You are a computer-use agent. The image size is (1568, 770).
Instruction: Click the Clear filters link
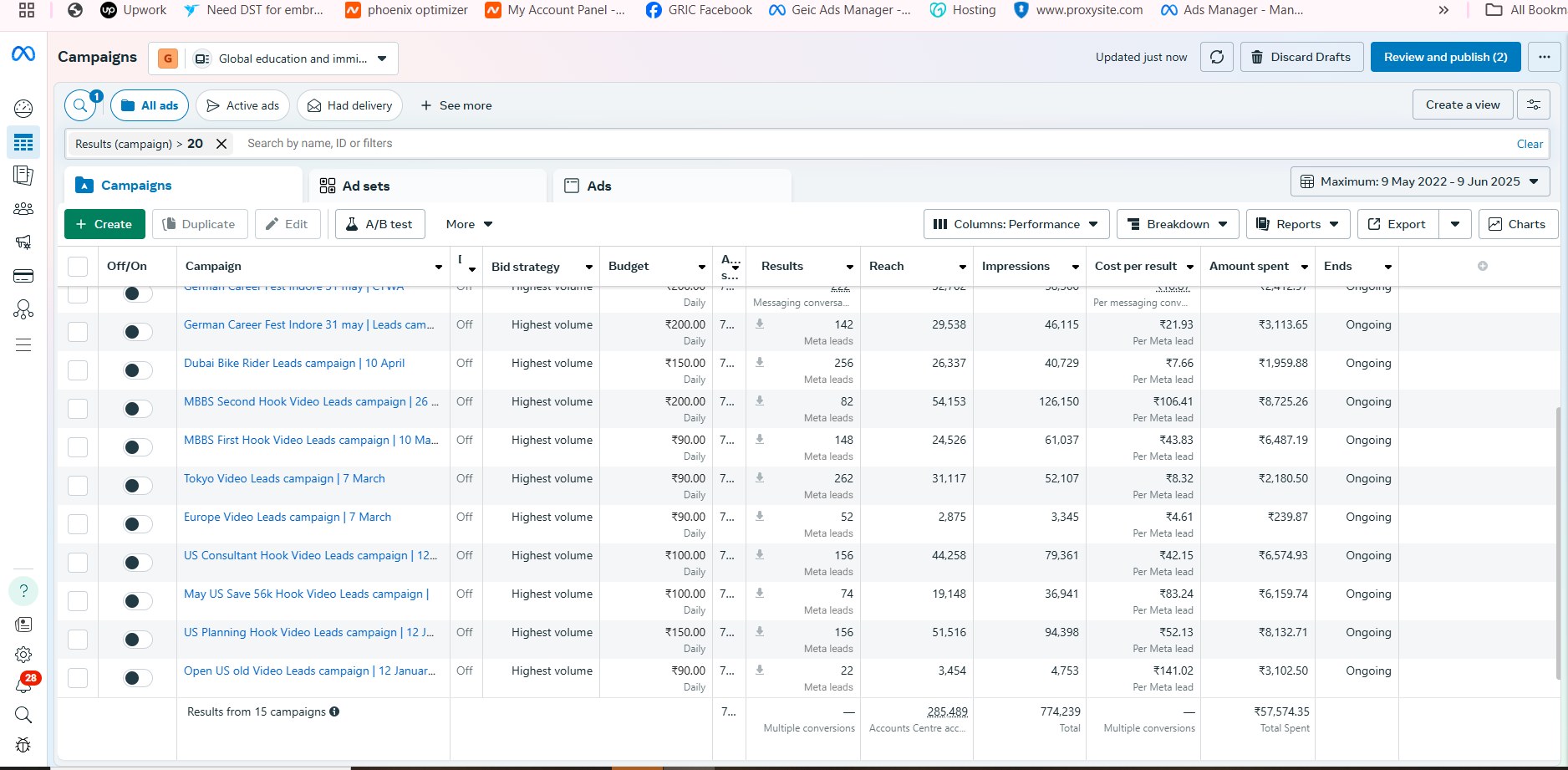(x=1530, y=144)
